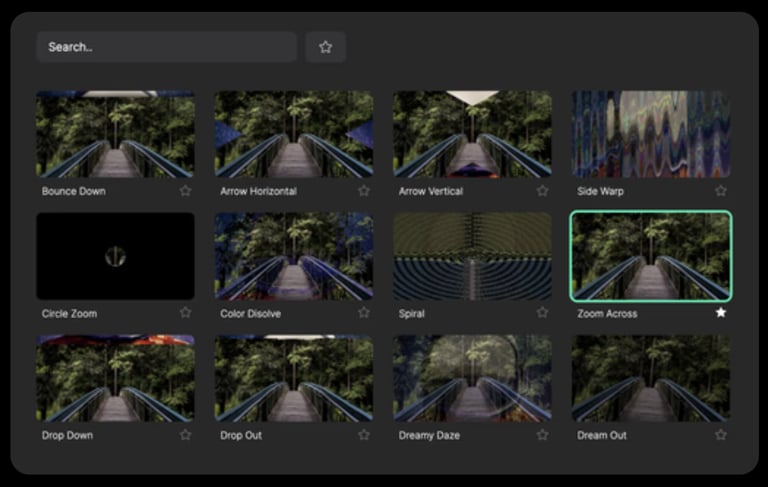Add Color Disolve to favorites
The image size is (768, 487).
click(364, 313)
